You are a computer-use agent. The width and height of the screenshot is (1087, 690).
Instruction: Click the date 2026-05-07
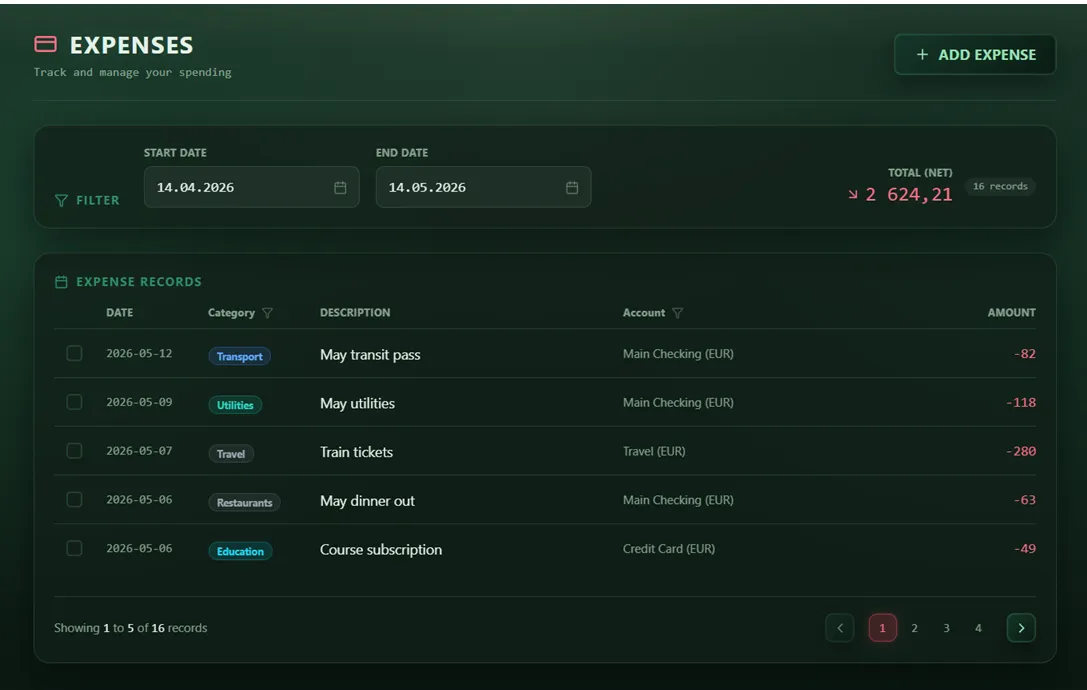[x=139, y=451]
